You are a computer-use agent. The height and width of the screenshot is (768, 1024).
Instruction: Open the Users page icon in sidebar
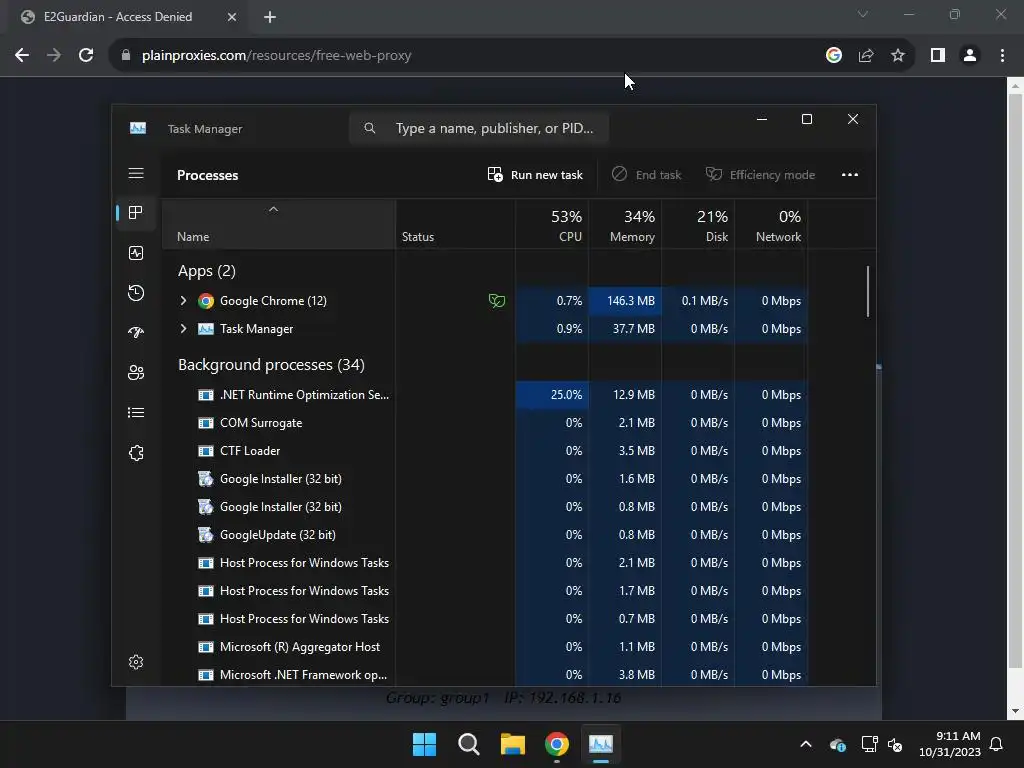(136, 372)
